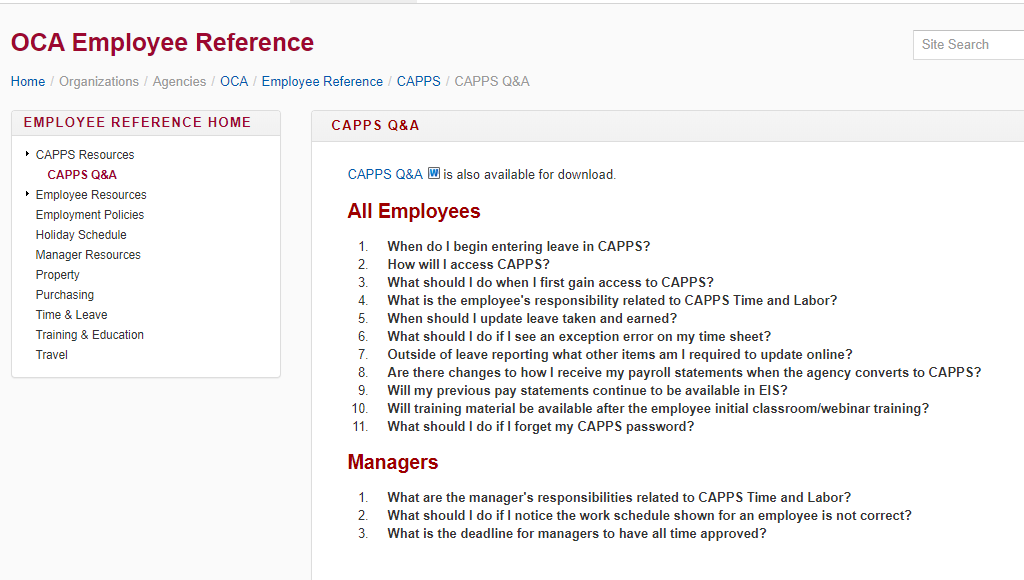Open deadline for managers time approved question
Viewport: 1024px width, 580px height.
[x=577, y=533]
